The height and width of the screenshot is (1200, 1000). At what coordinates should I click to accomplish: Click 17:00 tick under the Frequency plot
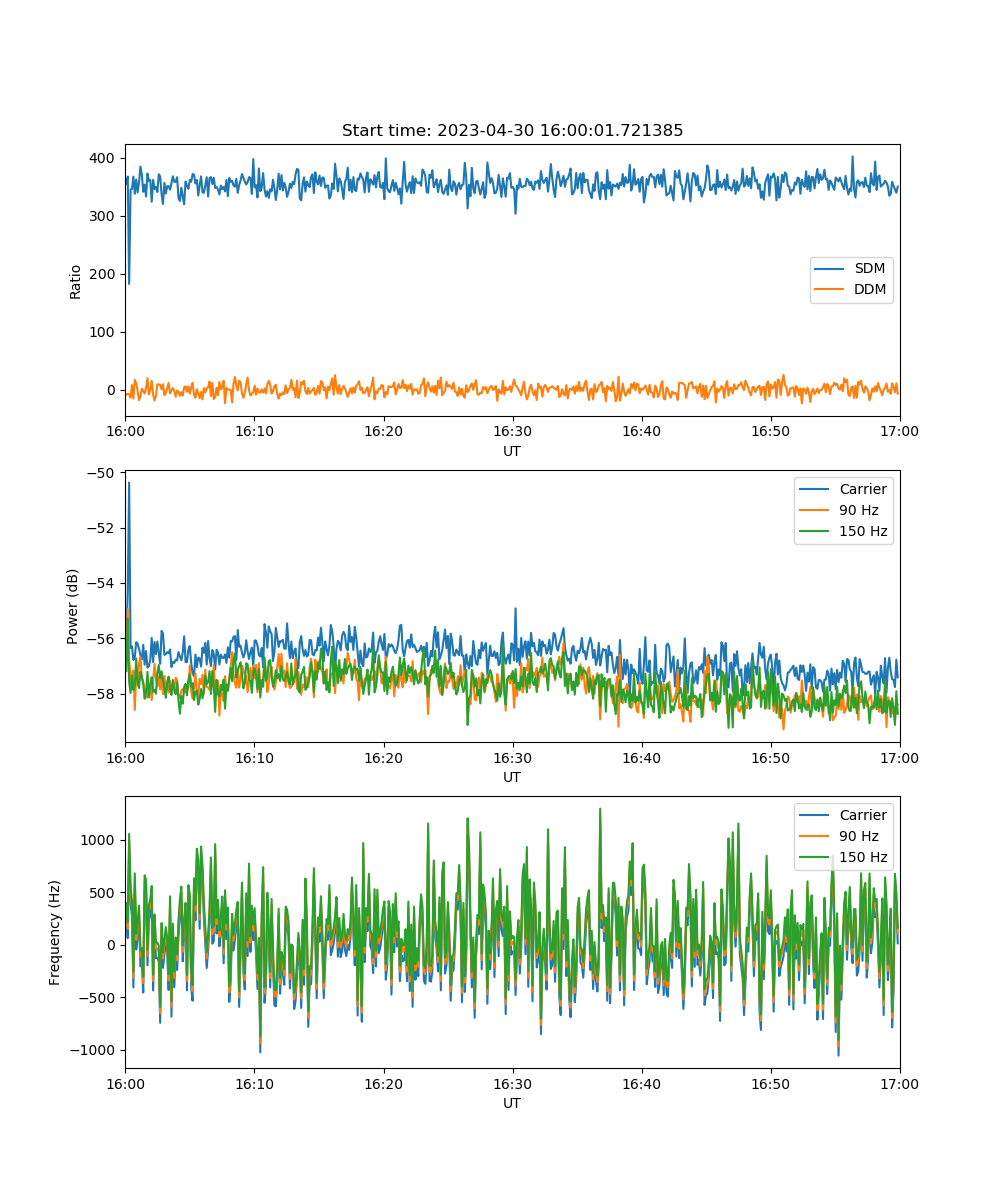click(x=900, y=1083)
